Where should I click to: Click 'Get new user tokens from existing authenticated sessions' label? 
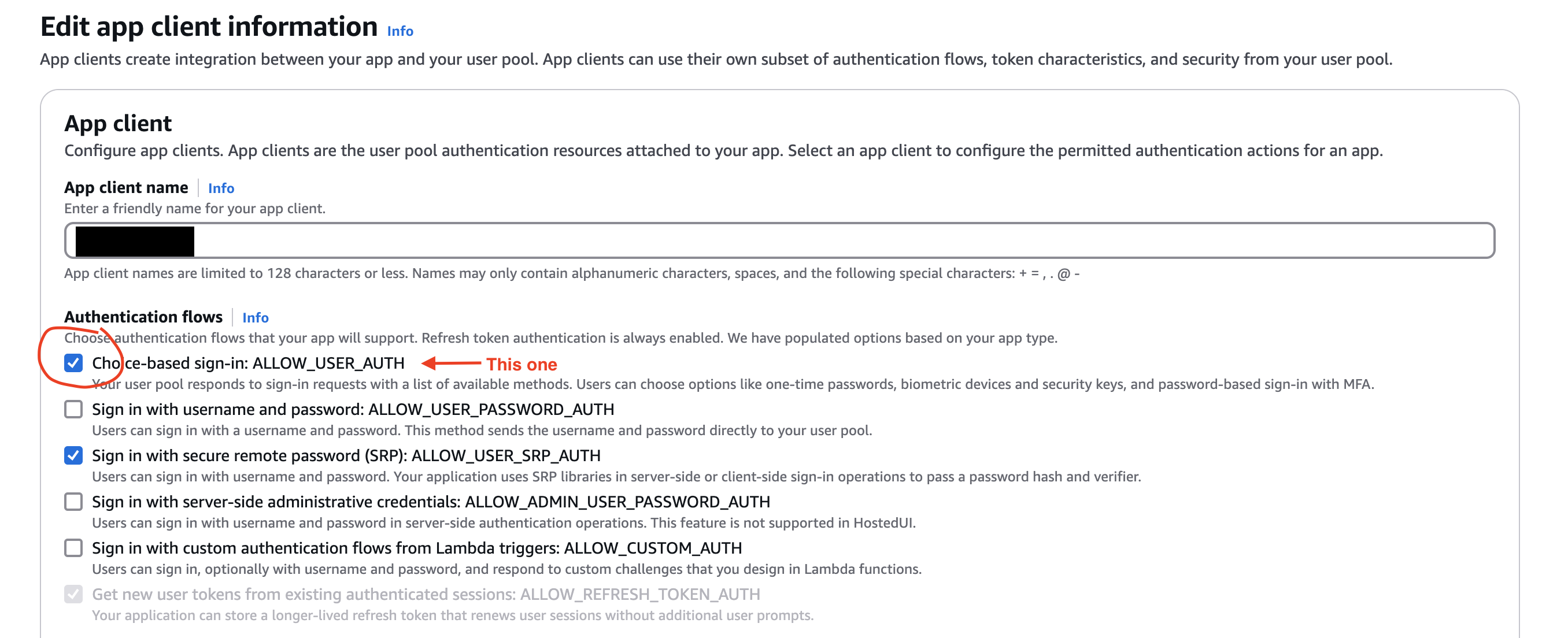(x=426, y=594)
